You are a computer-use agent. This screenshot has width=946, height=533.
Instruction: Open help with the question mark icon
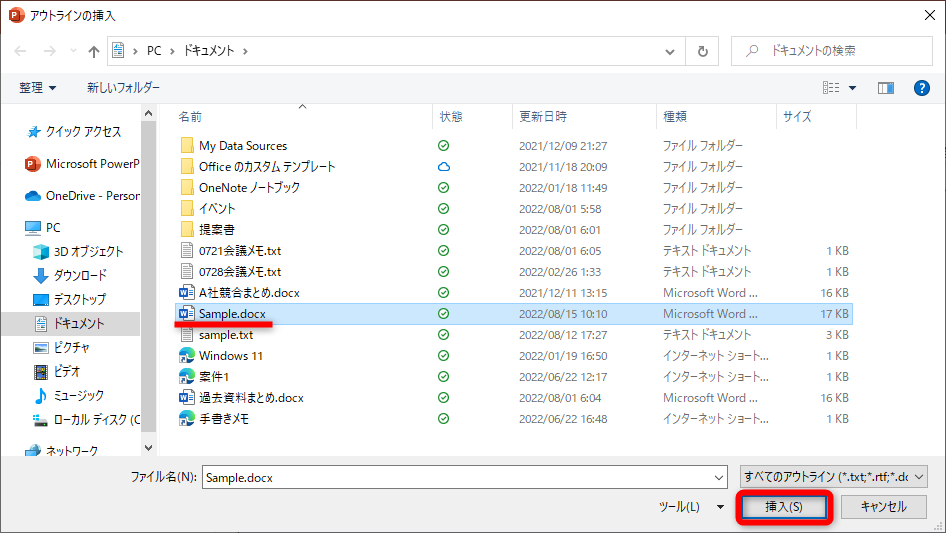pos(921,88)
